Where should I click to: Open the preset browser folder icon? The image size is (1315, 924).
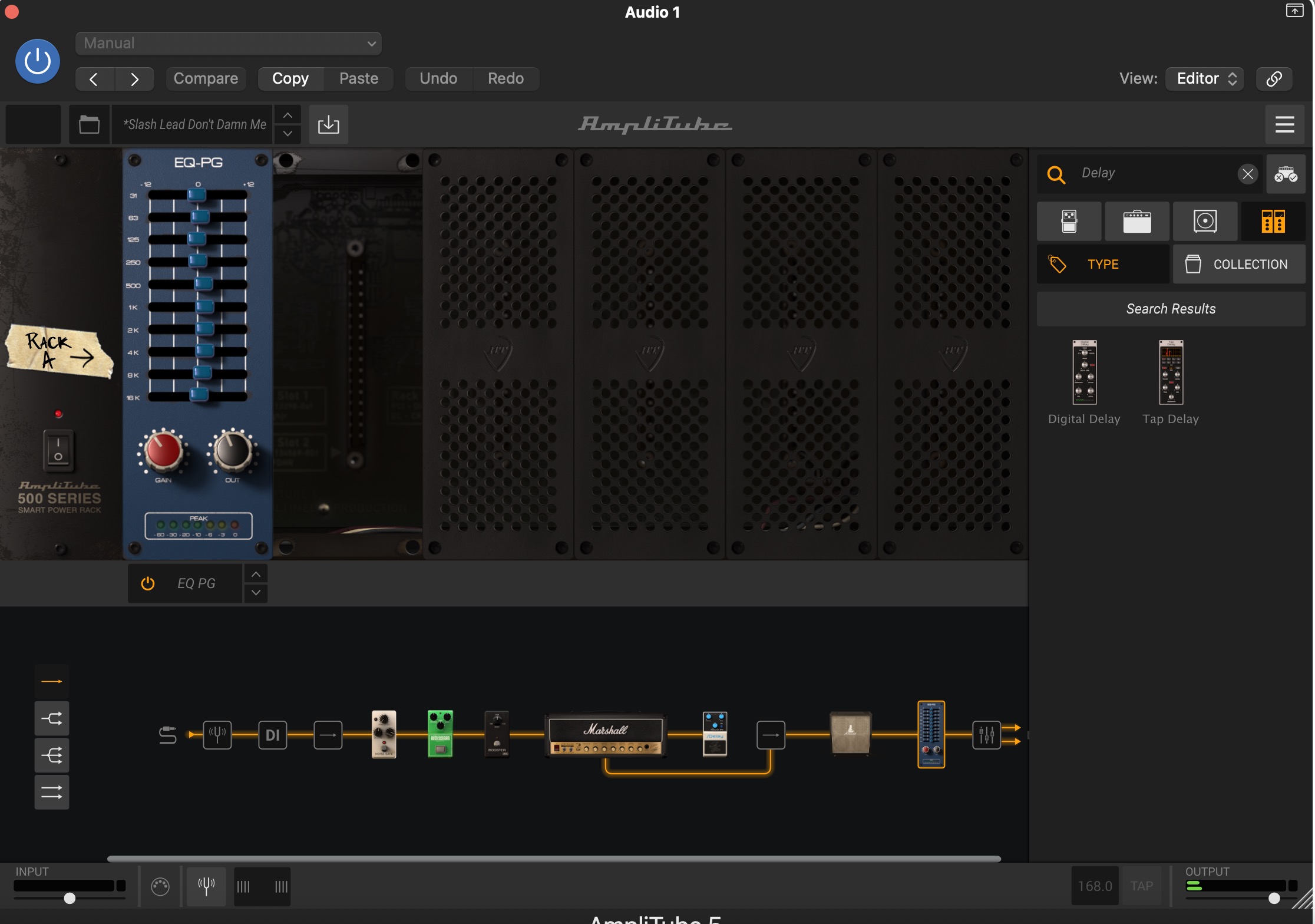(90, 124)
